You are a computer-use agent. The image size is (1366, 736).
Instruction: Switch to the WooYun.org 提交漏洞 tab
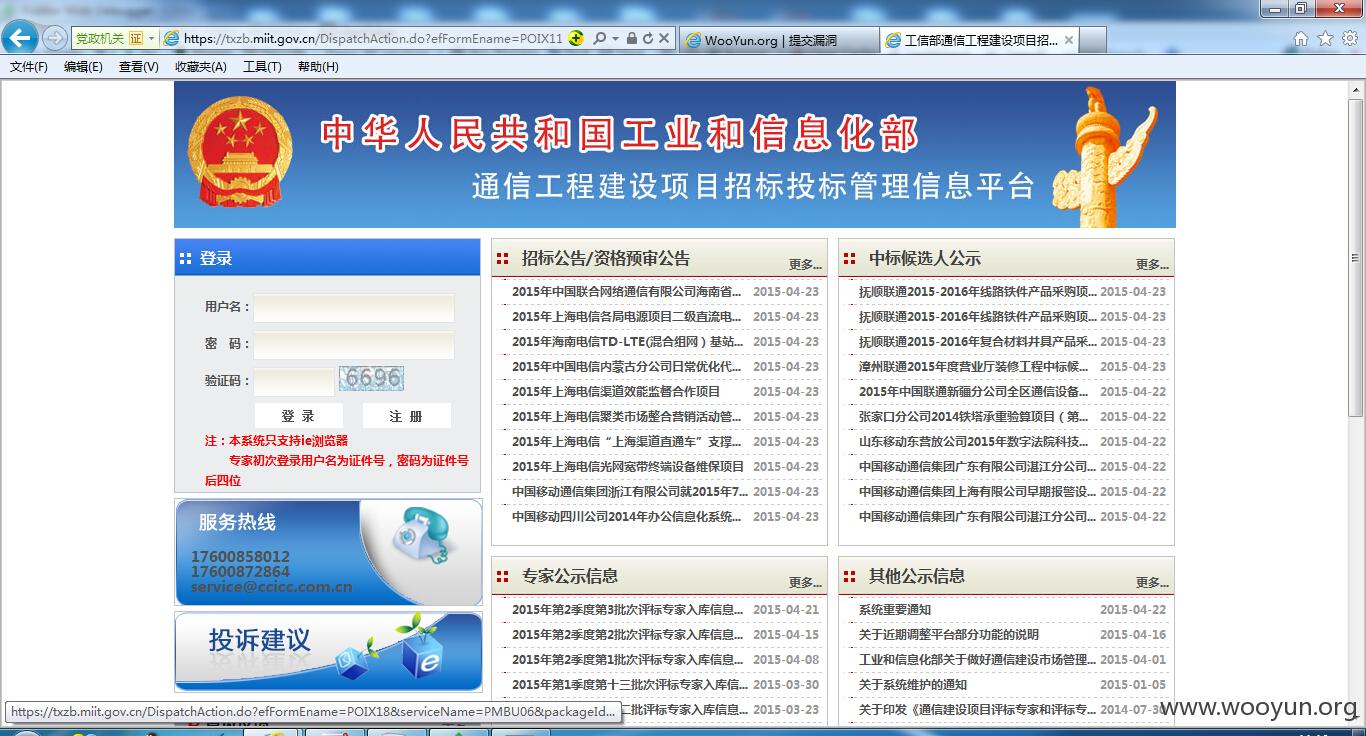780,40
